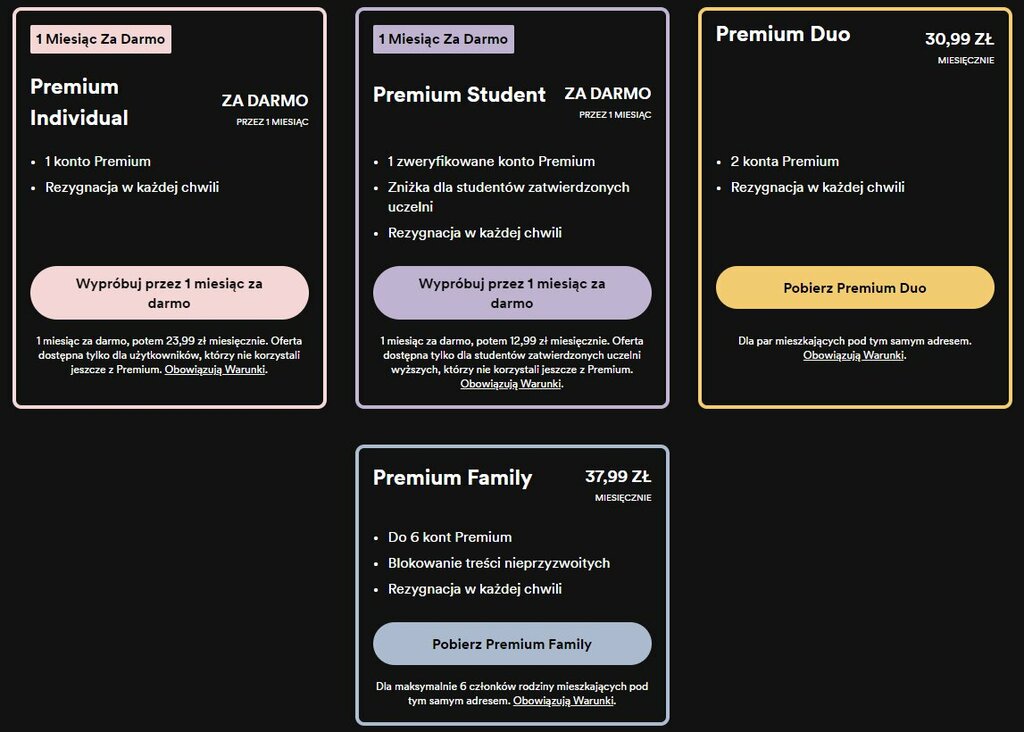Select the Premium Individual plan title
The height and width of the screenshot is (732, 1024).
coord(79,103)
